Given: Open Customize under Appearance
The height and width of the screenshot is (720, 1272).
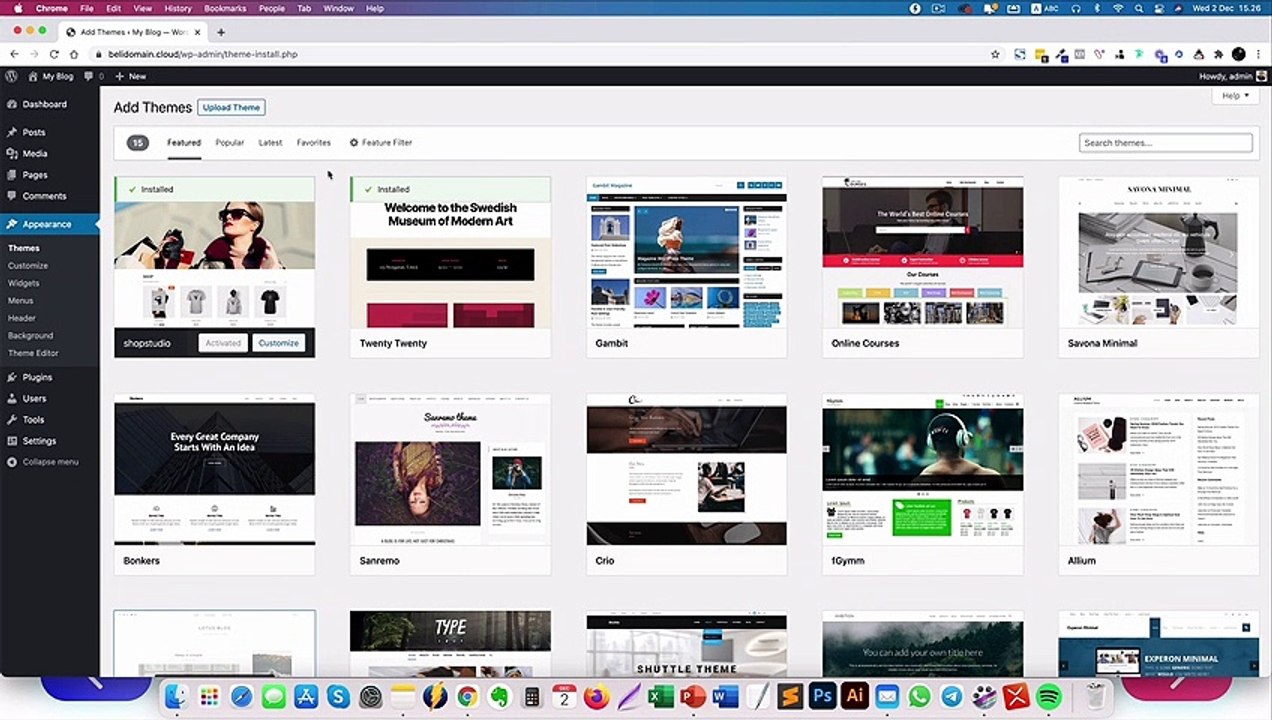Looking at the screenshot, I should coord(28,266).
